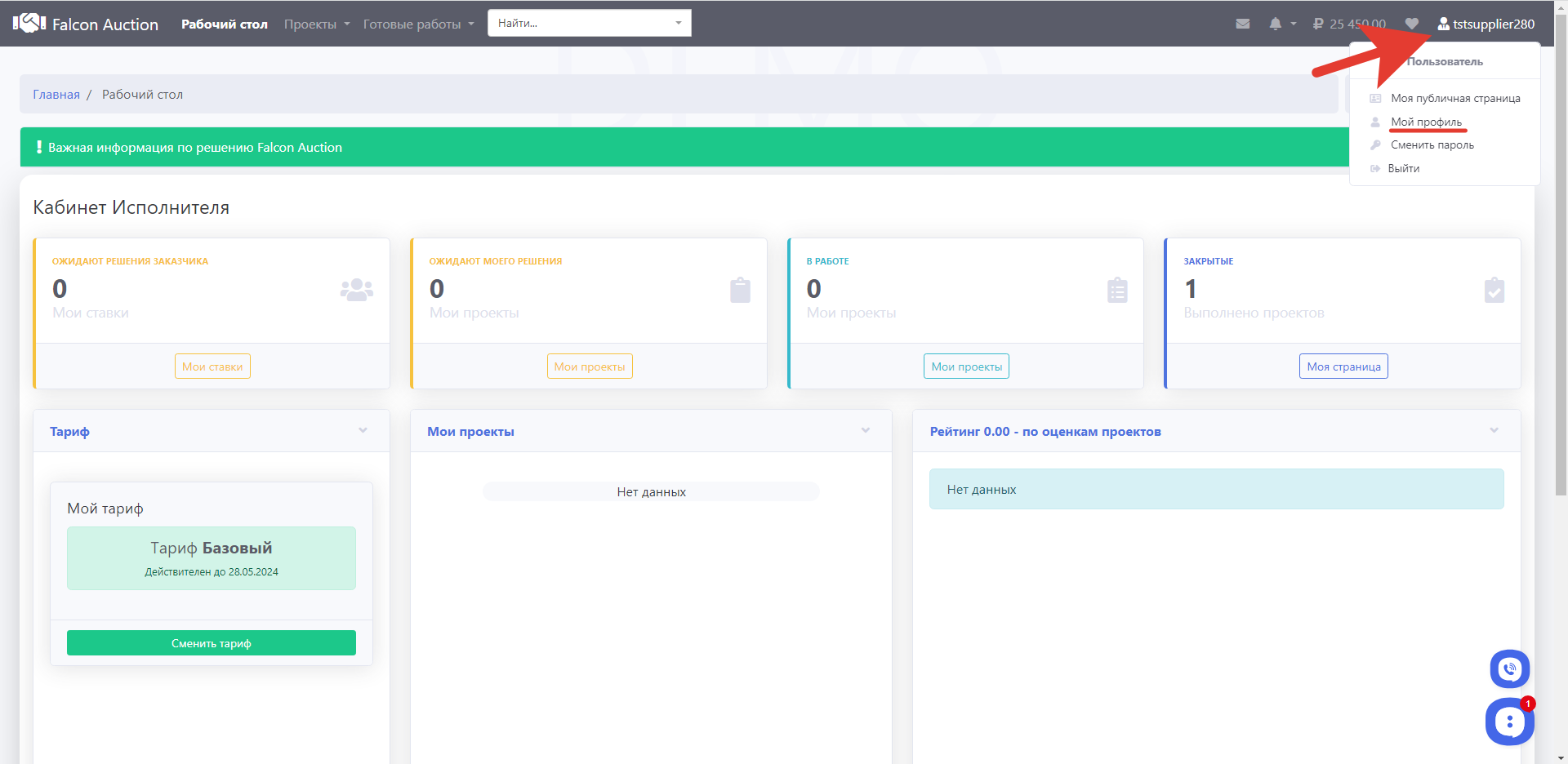The image size is (1568, 764).
Task: Follow the Главная breadcrumb link
Action: 56,95
